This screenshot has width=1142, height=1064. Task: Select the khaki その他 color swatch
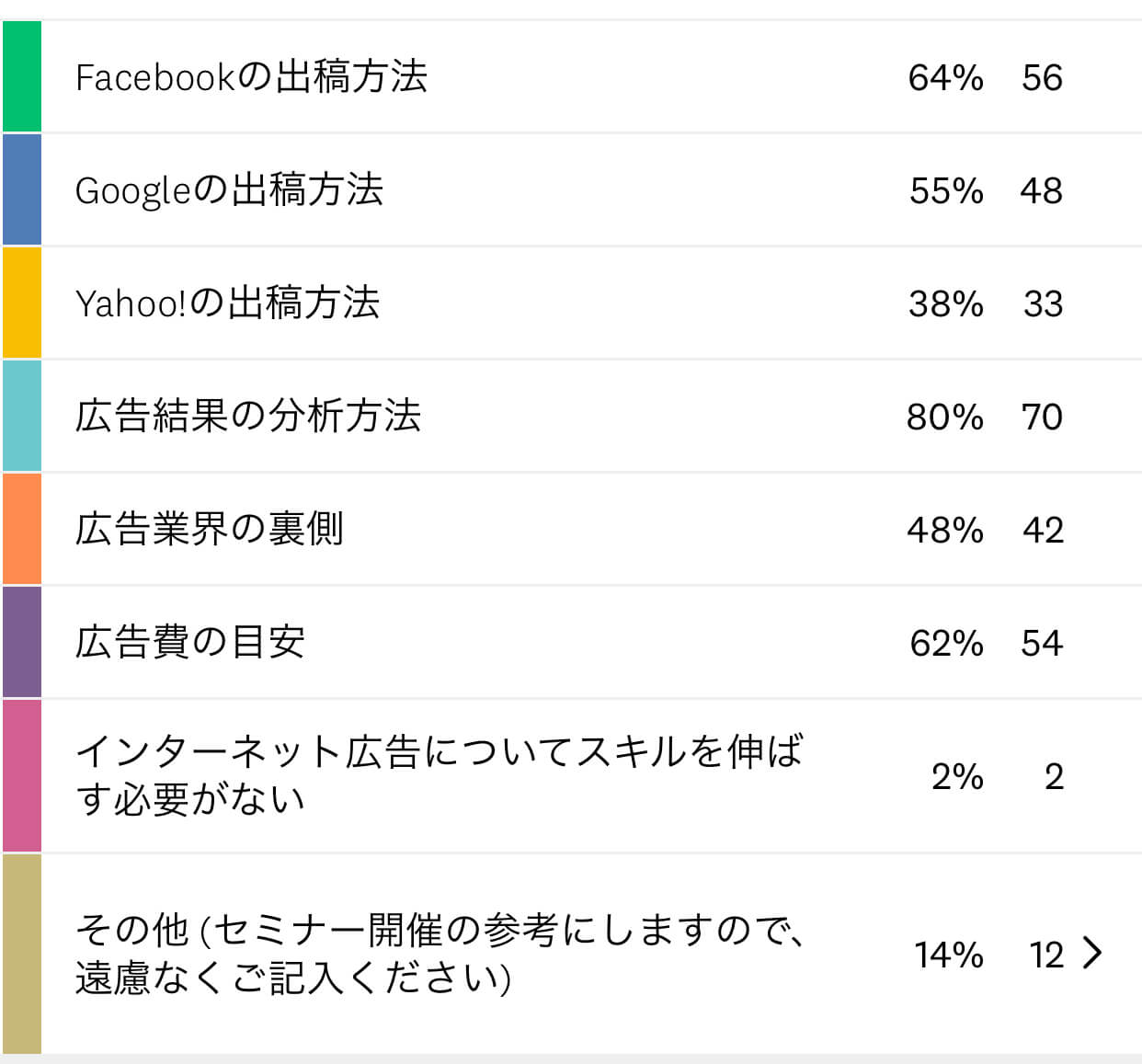[22, 954]
